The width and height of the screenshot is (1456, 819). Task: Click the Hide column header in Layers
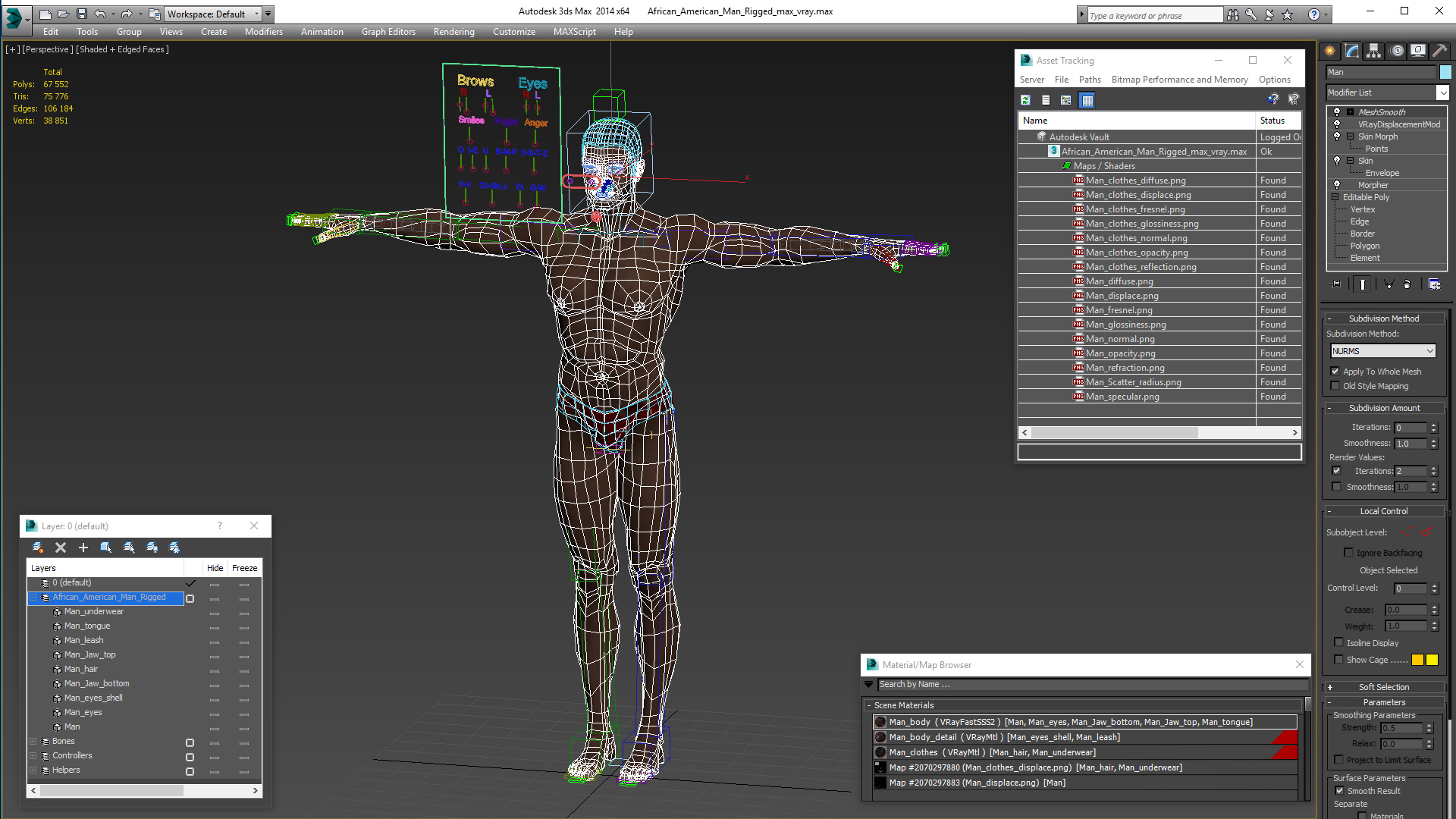pos(215,568)
